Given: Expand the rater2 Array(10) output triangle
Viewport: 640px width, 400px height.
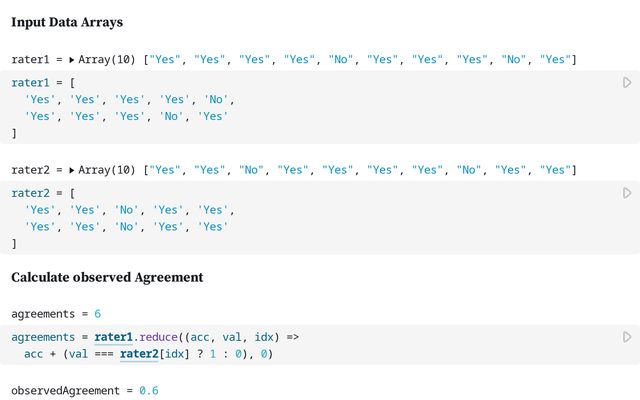Looking at the screenshot, I should pos(71,170).
